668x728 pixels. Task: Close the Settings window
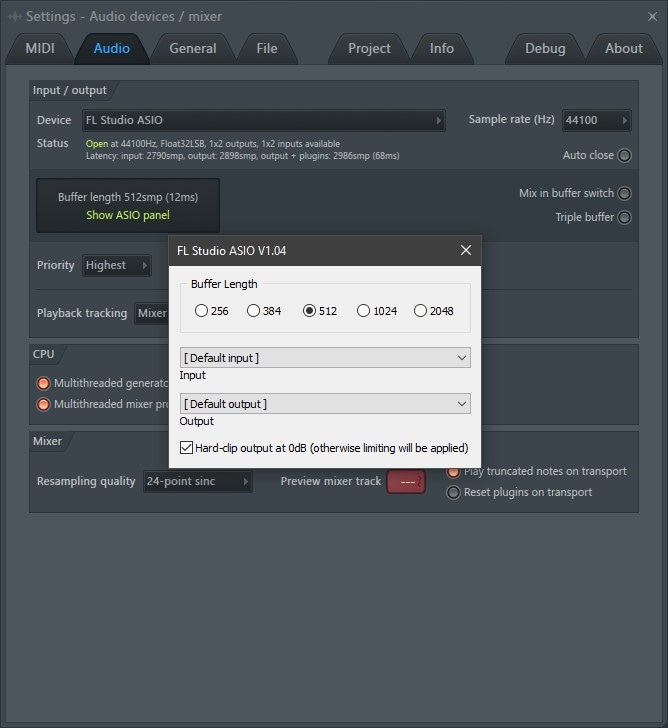coord(652,17)
